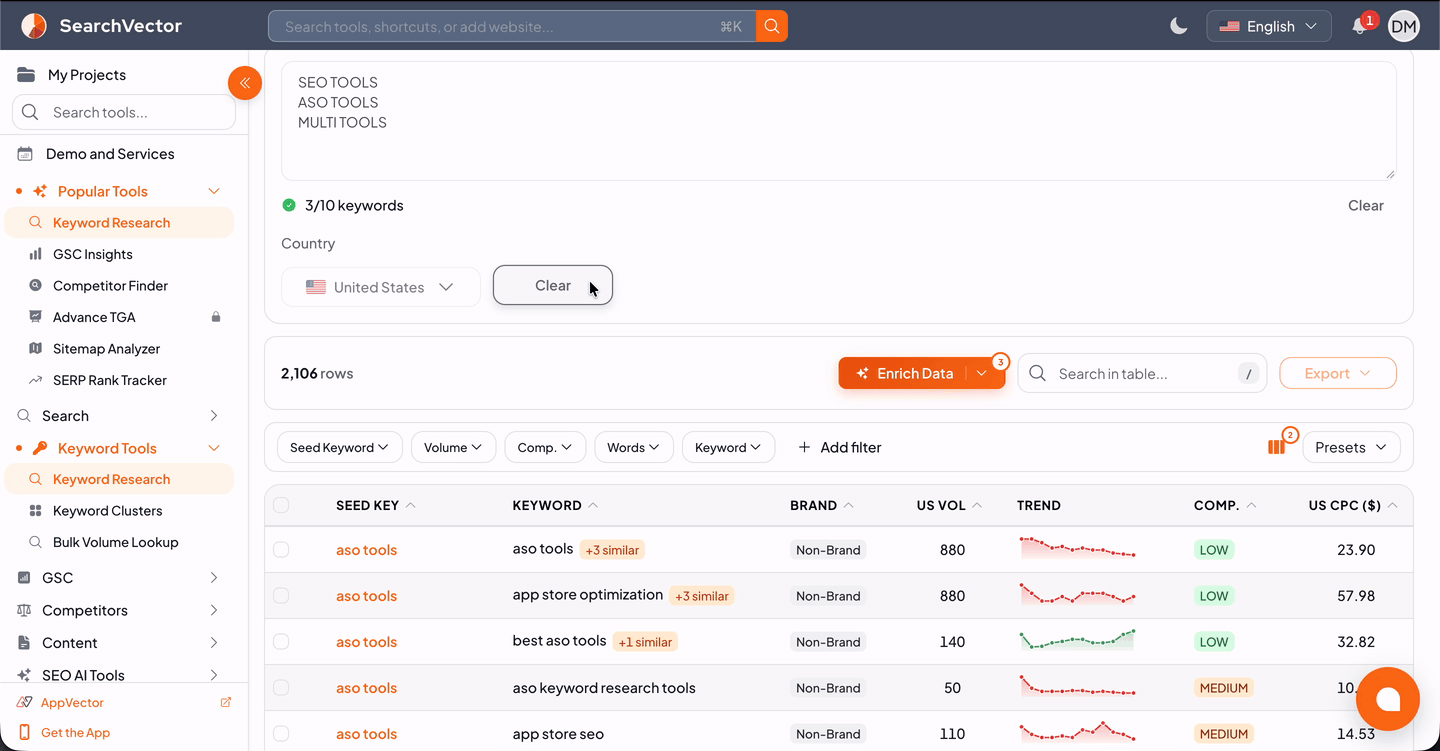Click the Add filter button
This screenshot has height=751, width=1440.
tap(840, 448)
